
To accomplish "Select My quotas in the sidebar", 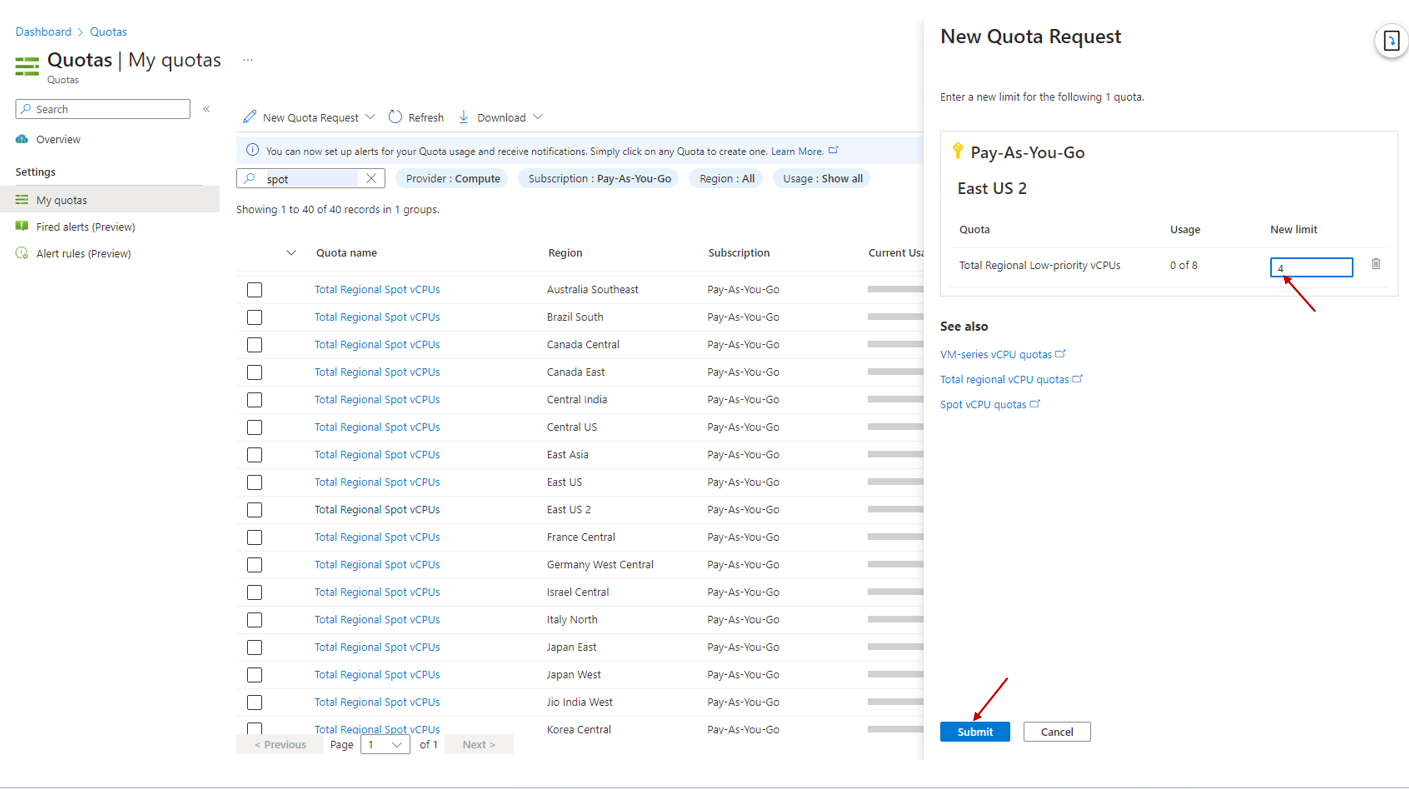I will [110, 200].
